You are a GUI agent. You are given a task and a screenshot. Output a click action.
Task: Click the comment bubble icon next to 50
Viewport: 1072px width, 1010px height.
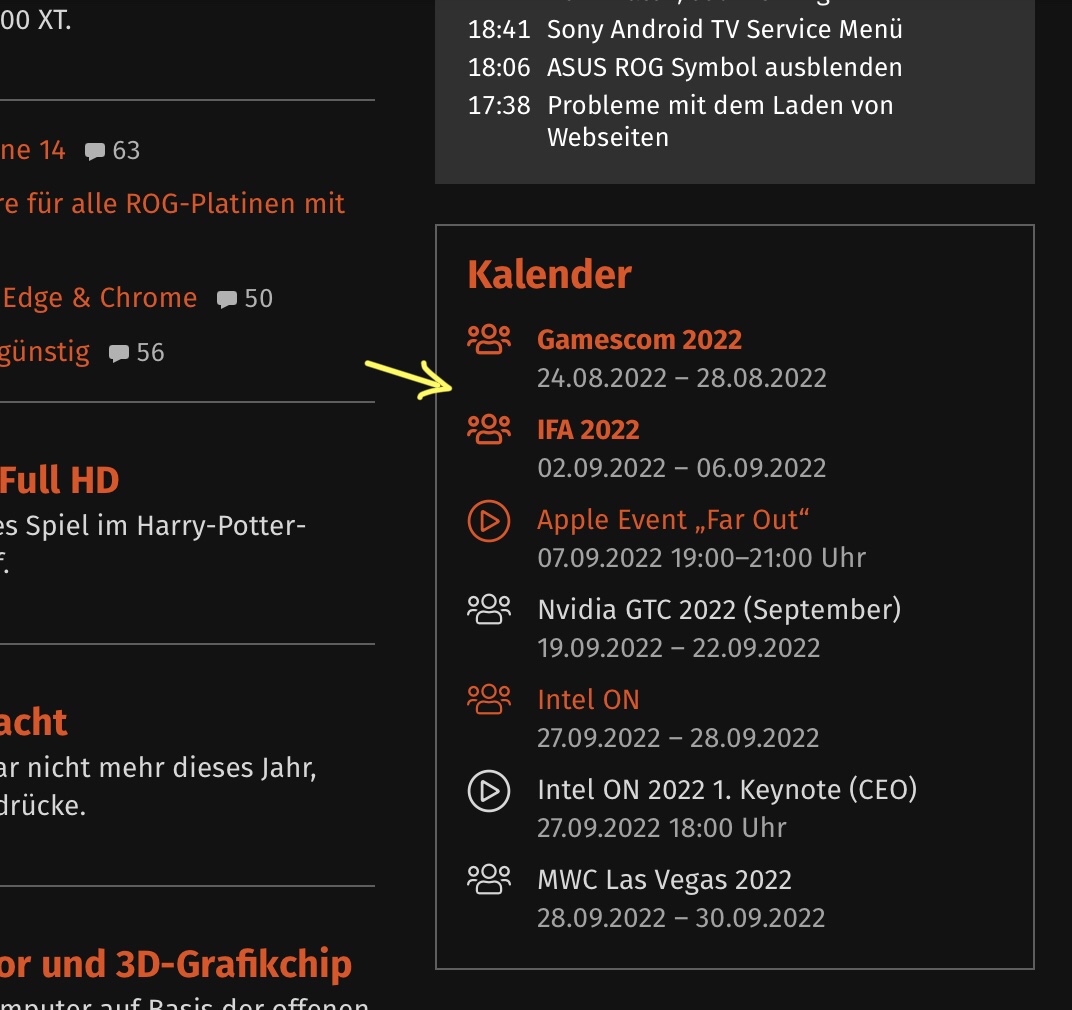tap(226, 300)
